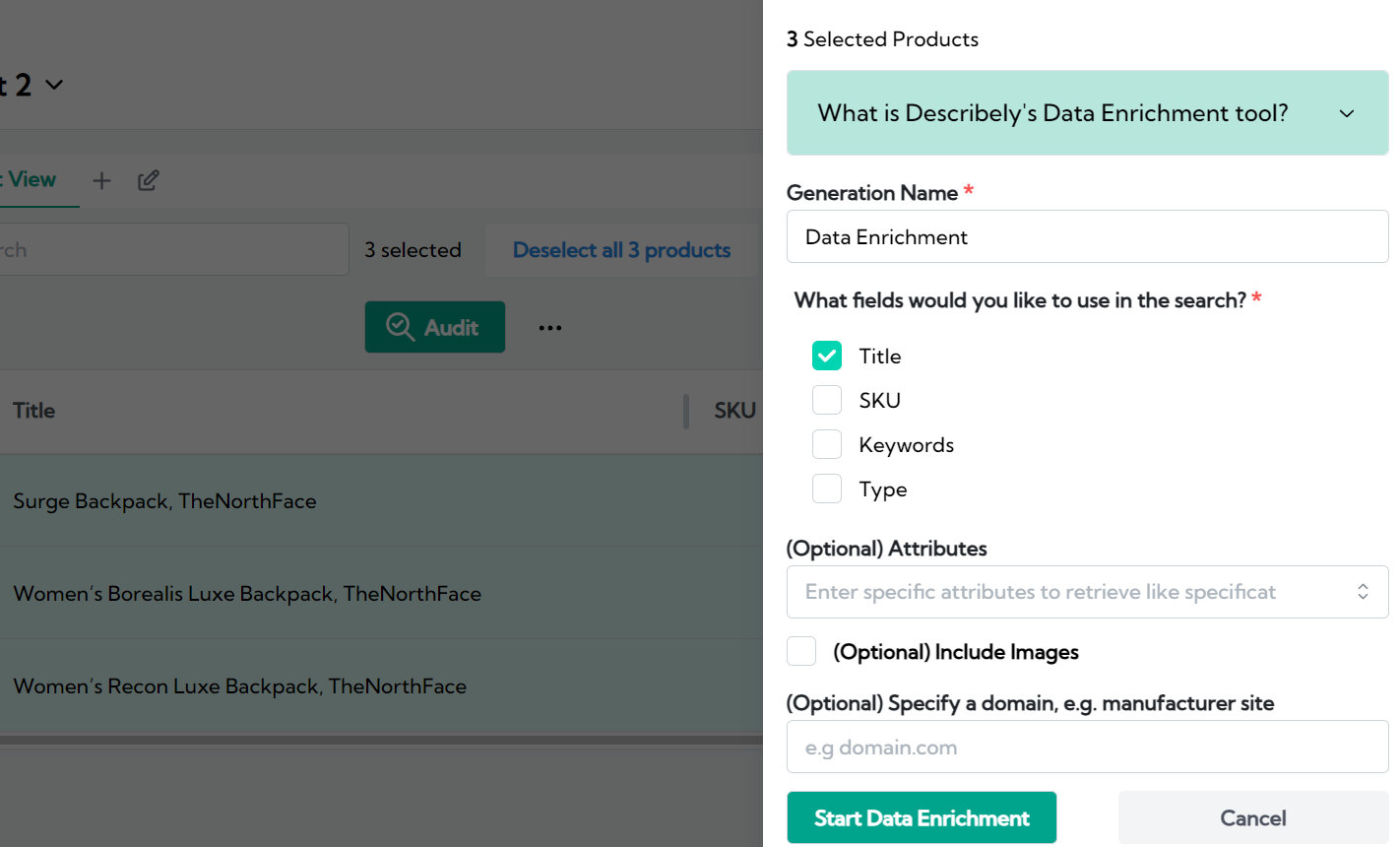Screen dimensions: 1400x847
Task: Select Women's Borealis Luxe Backpack row
Action: point(381,593)
